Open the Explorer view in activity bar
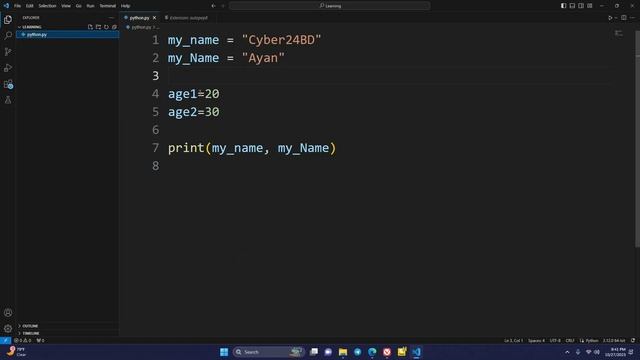Image resolution: width=640 pixels, height=360 pixels. pyautogui.click(x=8, y=20)
